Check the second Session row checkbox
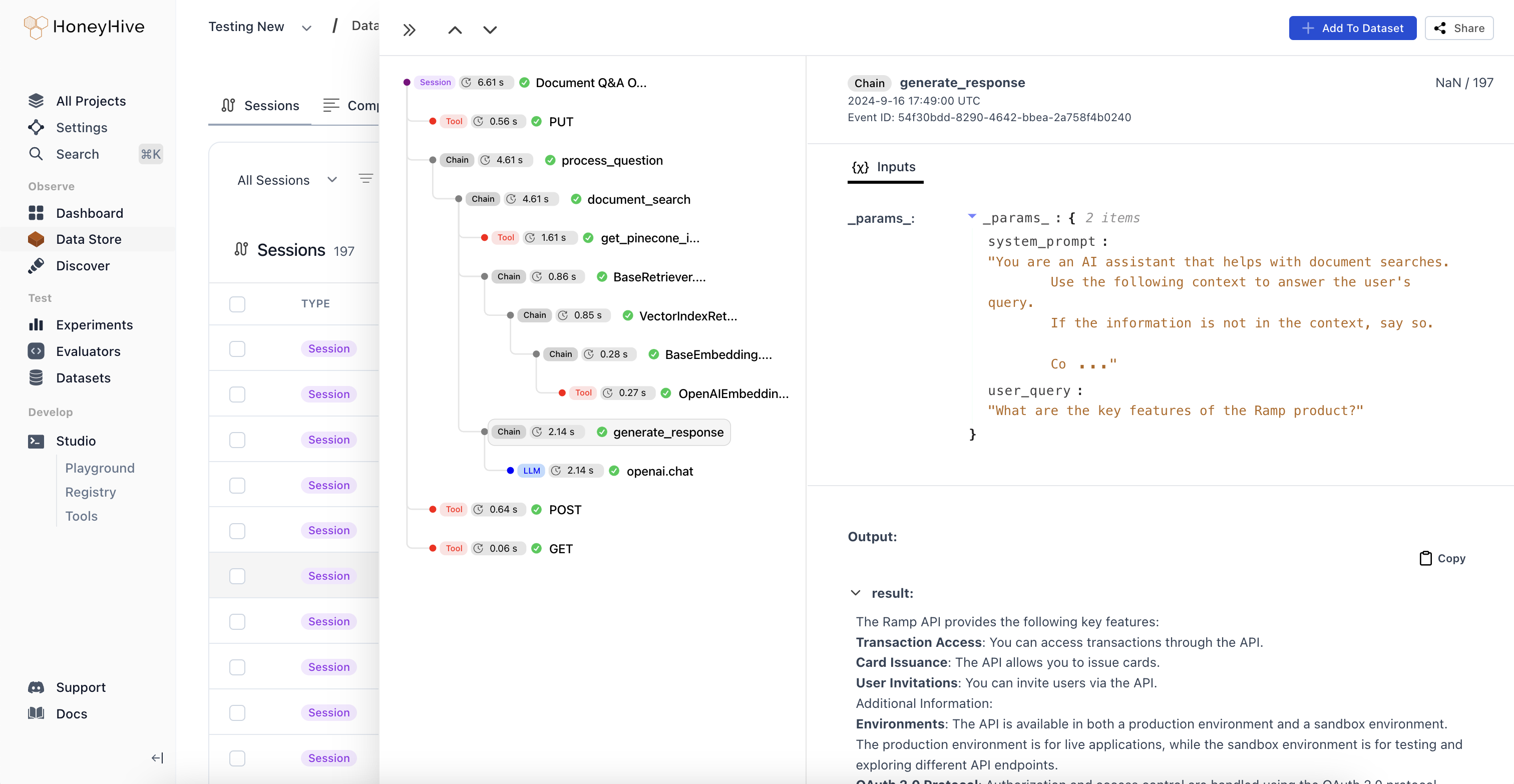1514x784 pixels. [237, 394]
